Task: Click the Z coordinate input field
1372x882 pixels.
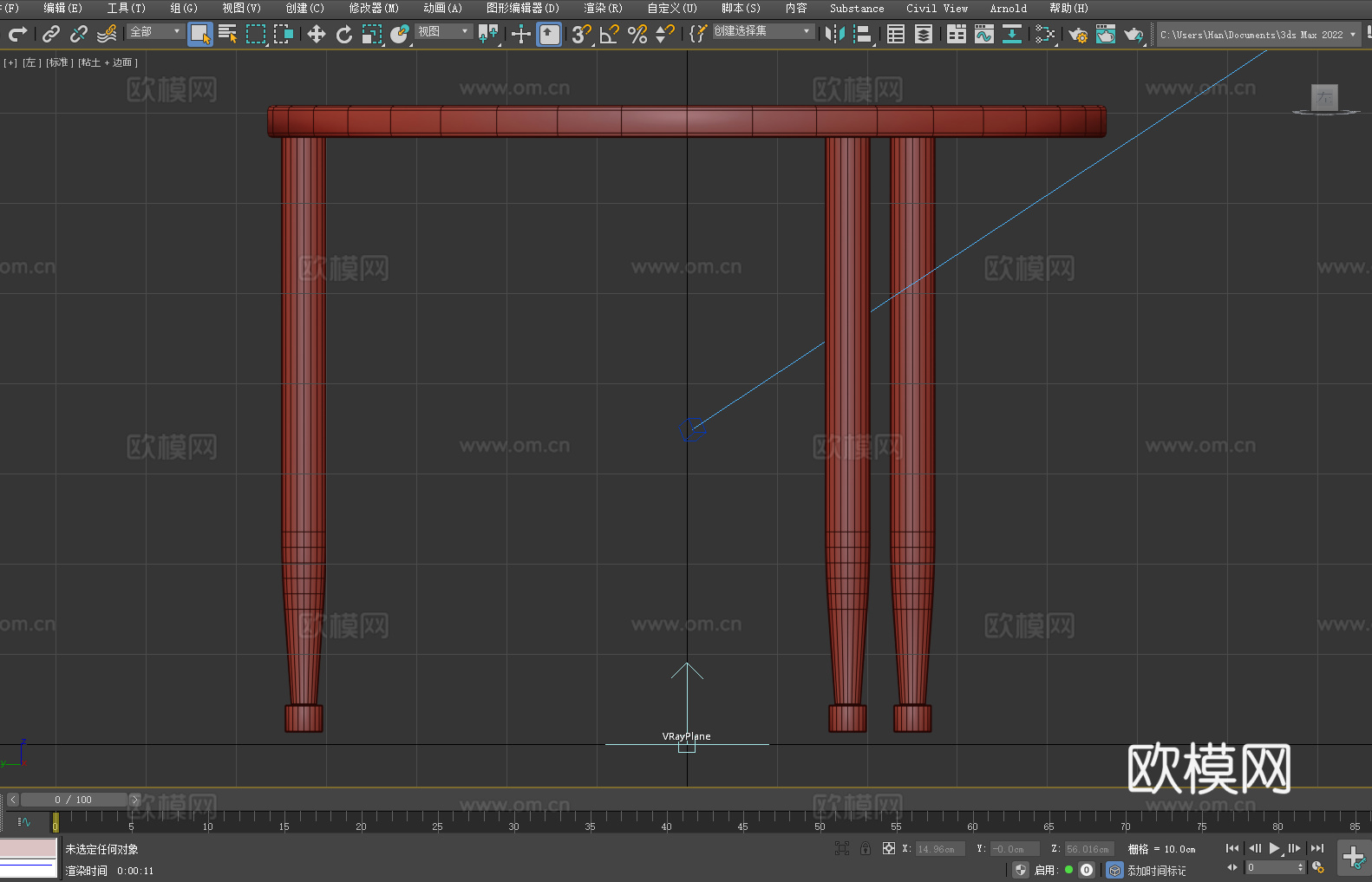Action: click(x=1088, y=849)
